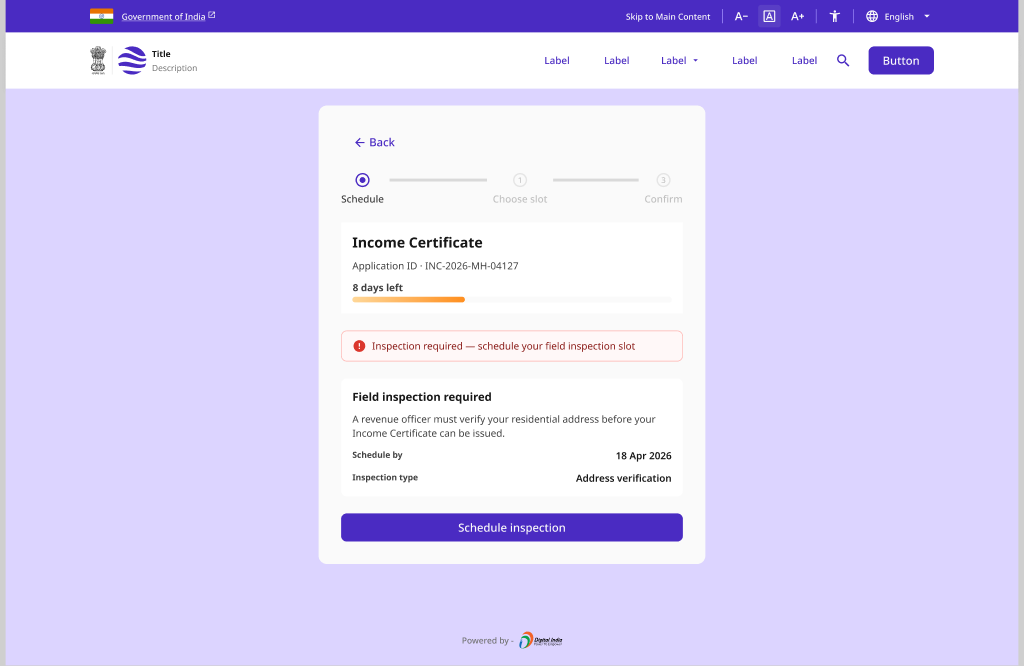Click the Inspection type label
This screenshot has width=1024, height=666.
coord(385,477)
